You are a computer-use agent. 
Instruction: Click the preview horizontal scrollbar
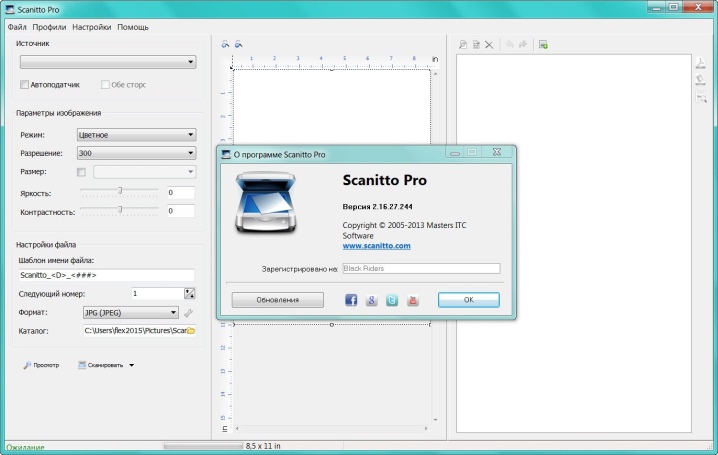pos(332,428)
